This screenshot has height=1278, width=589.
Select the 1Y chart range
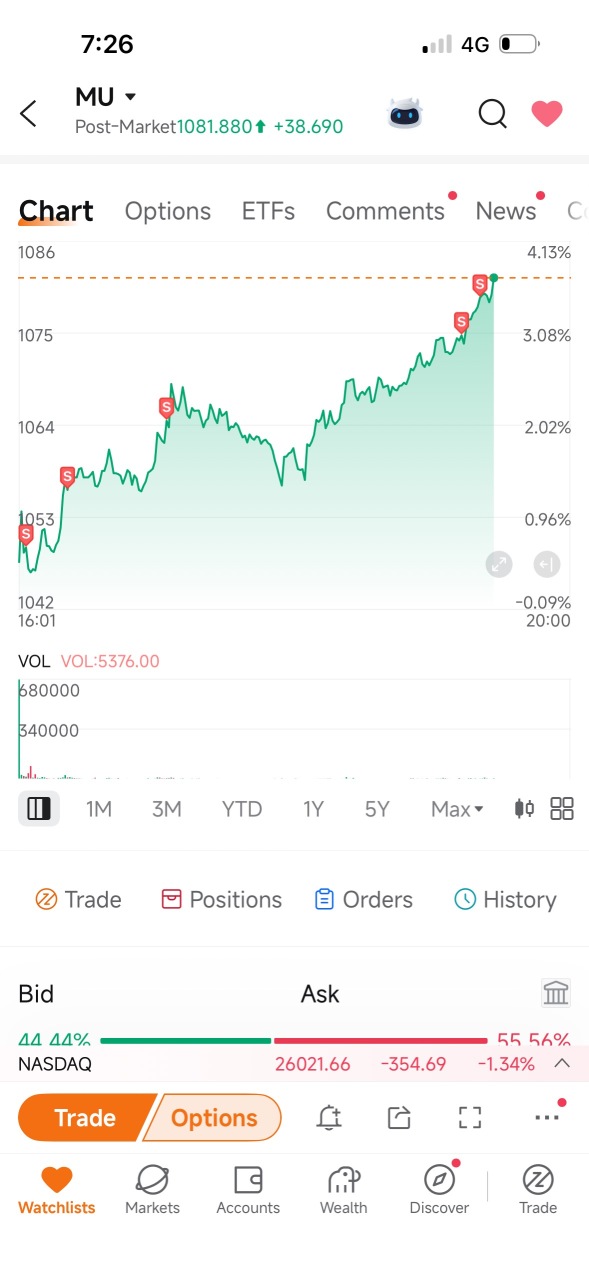coord(314,809)
